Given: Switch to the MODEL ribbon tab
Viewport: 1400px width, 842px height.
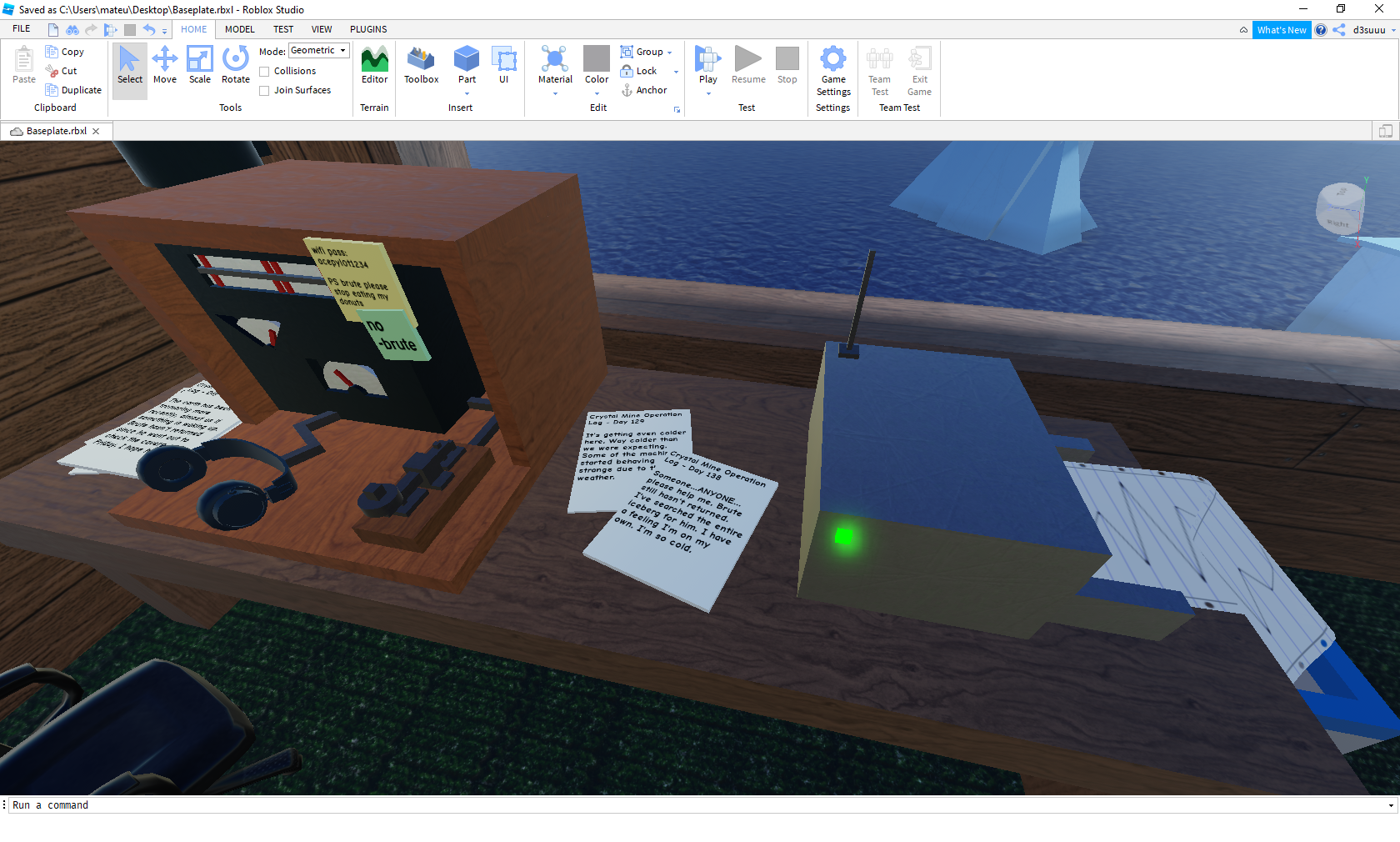Looking at the screenshot, I should coord(240,29).
